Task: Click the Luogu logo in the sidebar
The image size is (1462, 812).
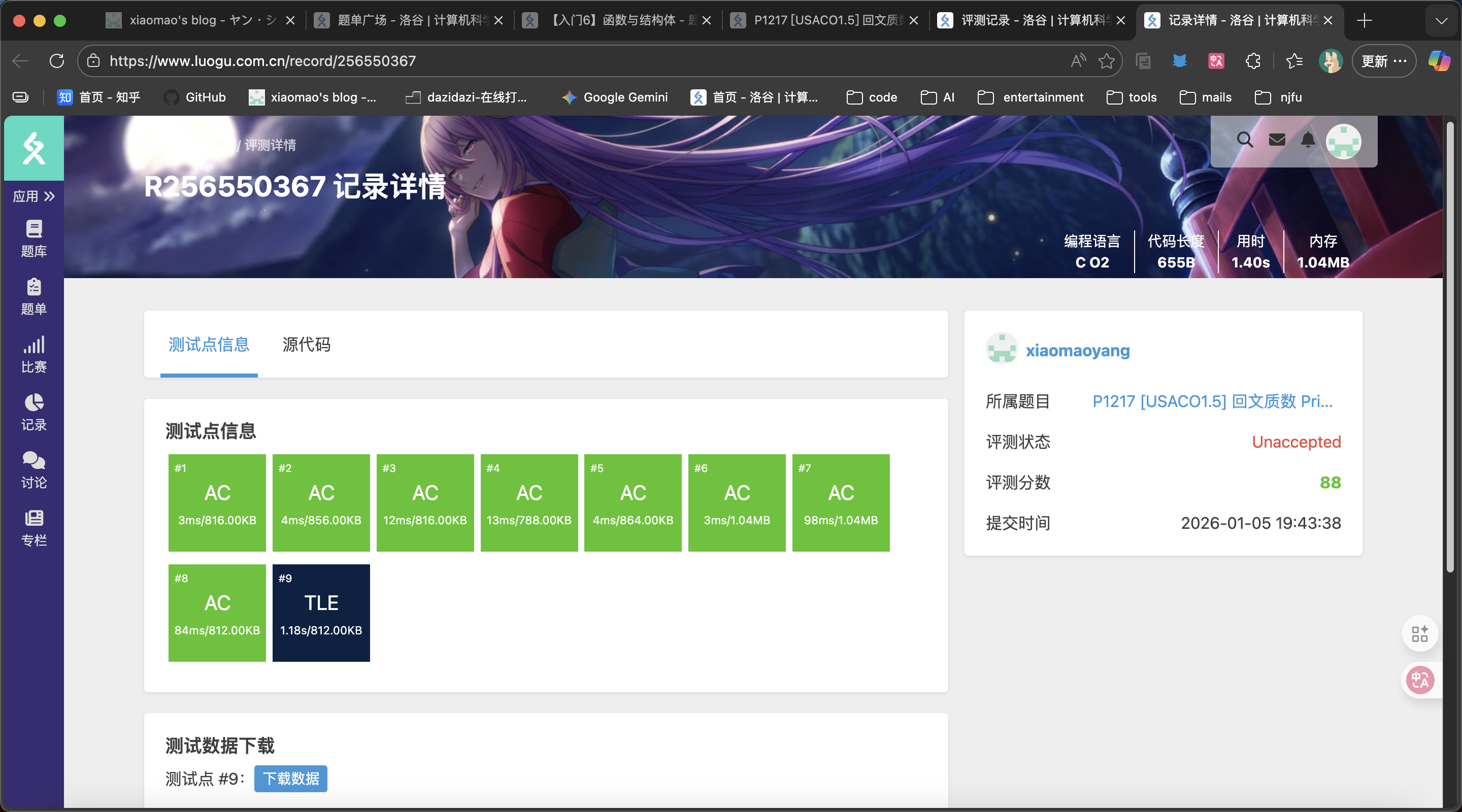Action: tap(34, 148)
